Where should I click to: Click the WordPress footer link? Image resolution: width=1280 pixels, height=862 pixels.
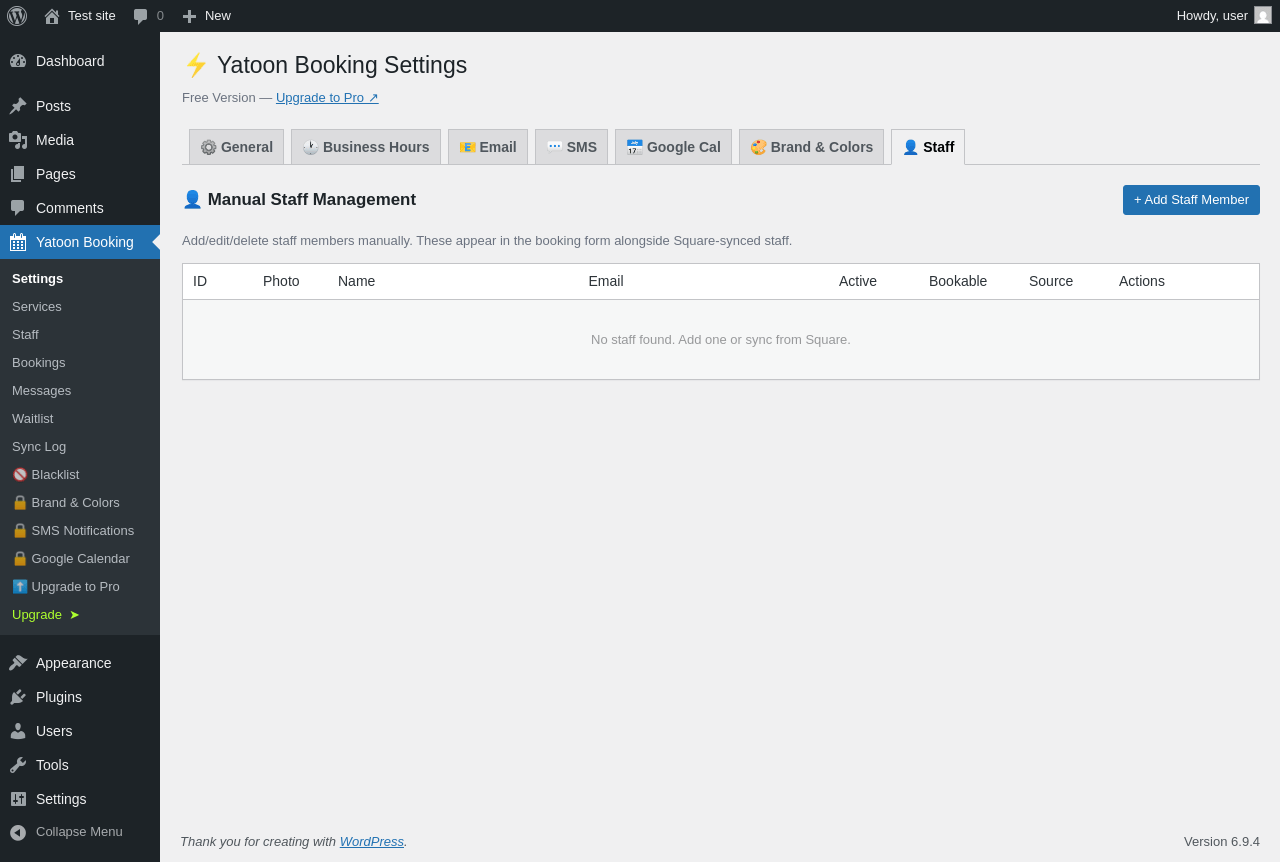pos(372,841)
